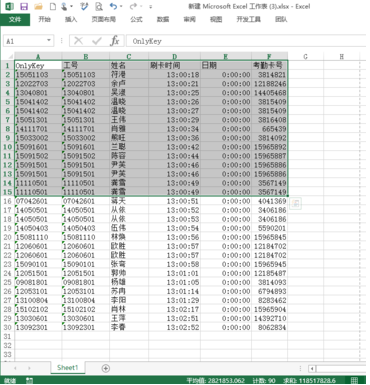Redo the last undone action
370x385 pixels.
click(133, 6)
